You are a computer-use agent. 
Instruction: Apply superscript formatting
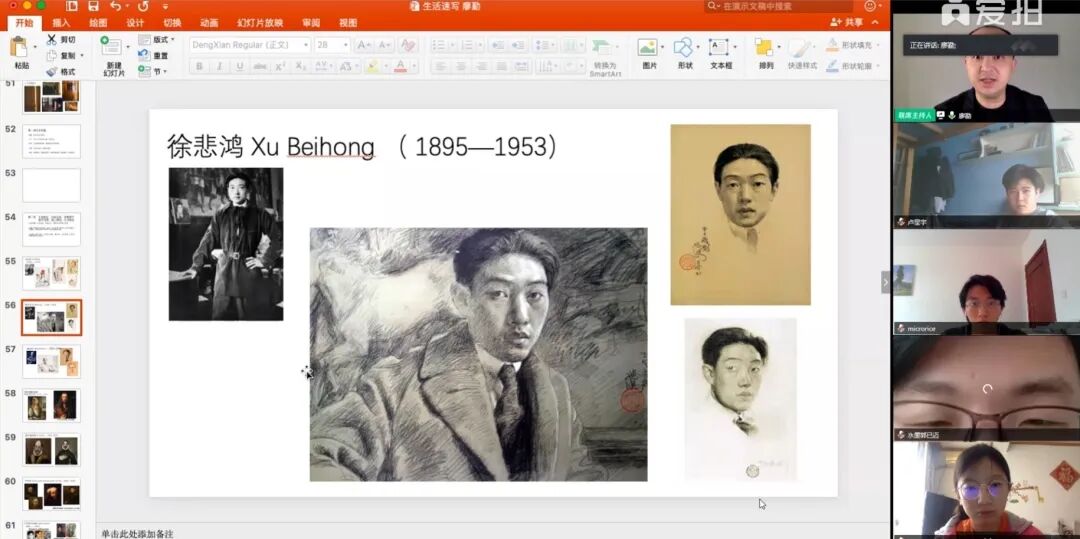(x=280, y=66)
